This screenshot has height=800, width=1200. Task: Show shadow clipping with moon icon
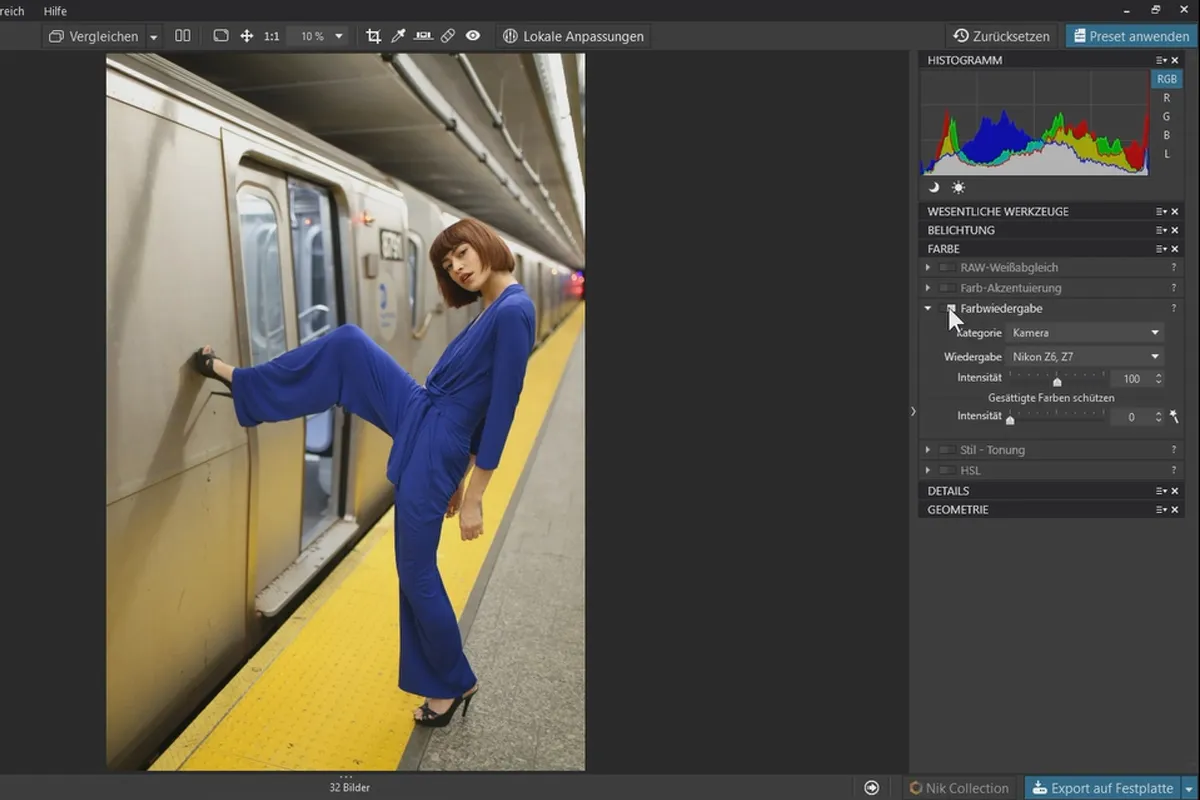tap(934, 187)
